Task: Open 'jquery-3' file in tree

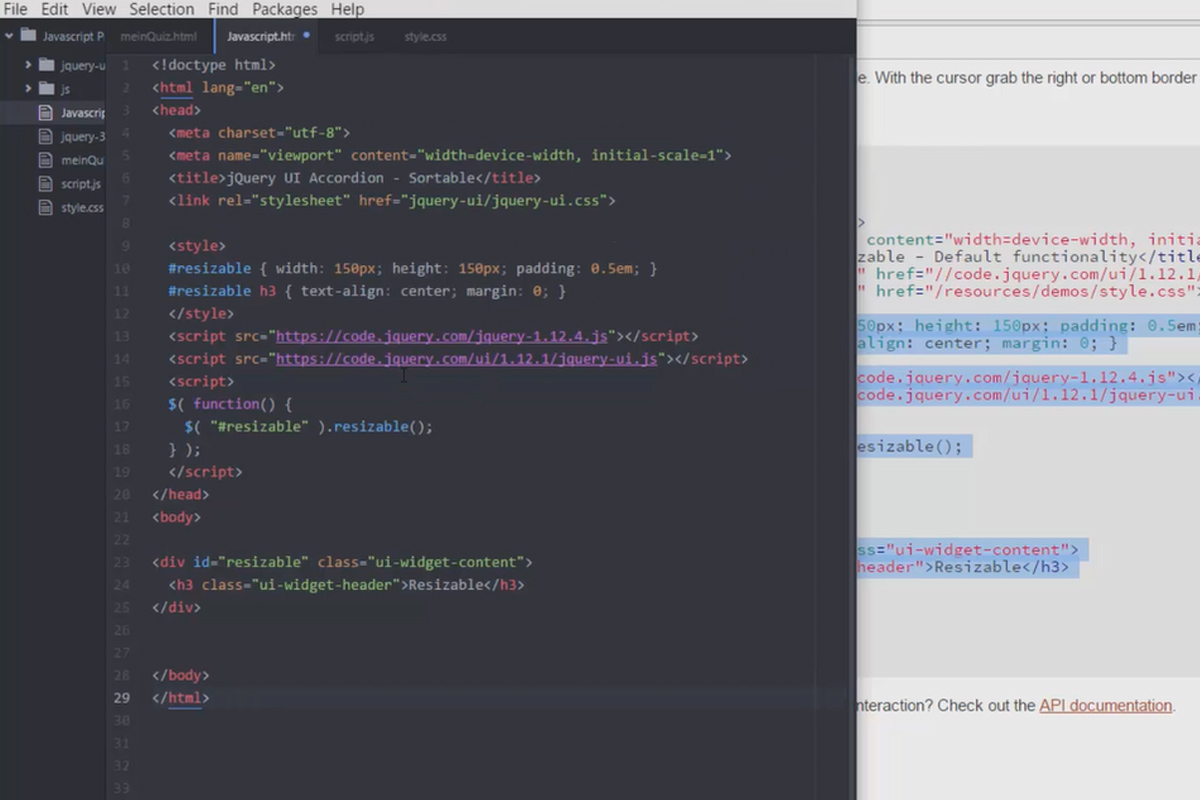Action: click(83, 137)
